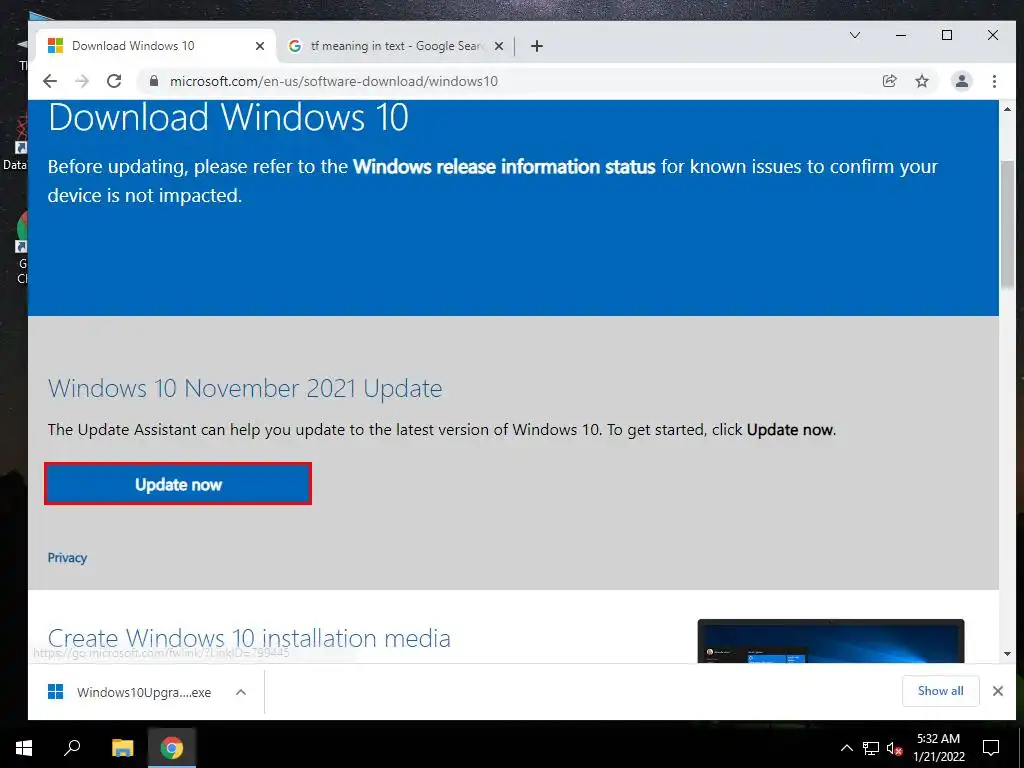Screen dimensions: 1024x768
Task: Open the Windows Start menu
Action: (24, 748)
